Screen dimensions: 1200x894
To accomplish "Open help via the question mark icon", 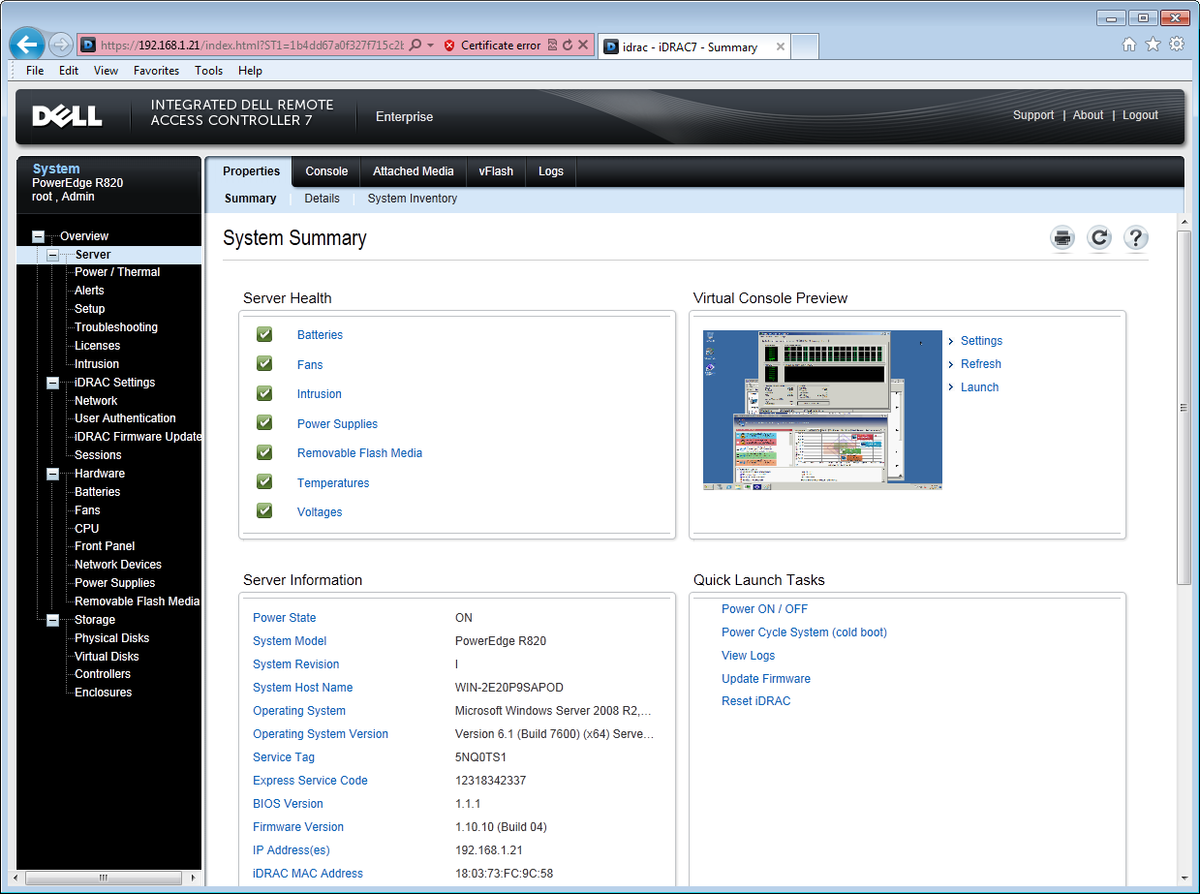I will coord(1135,238).
